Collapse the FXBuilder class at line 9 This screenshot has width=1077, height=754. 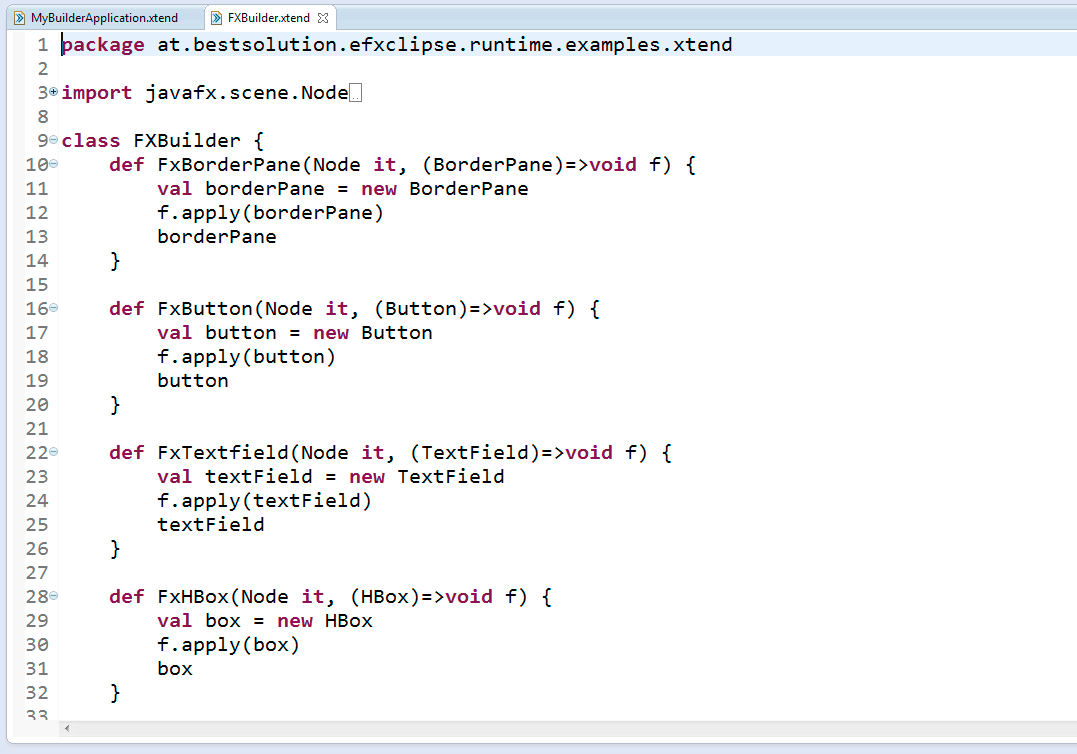pyautogui.click(x=54, y=140)
